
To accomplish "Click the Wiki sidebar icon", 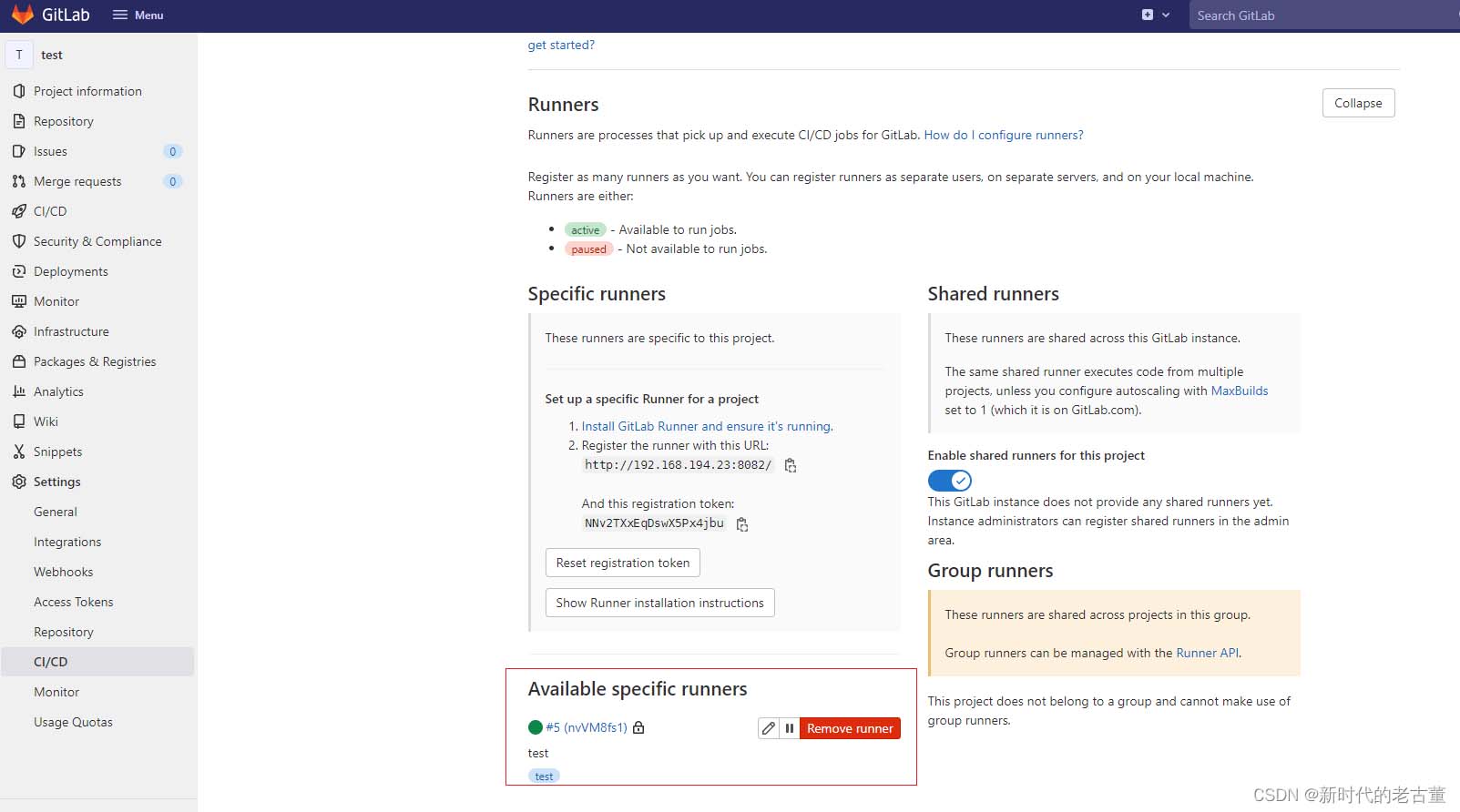I will coord(19,421).
